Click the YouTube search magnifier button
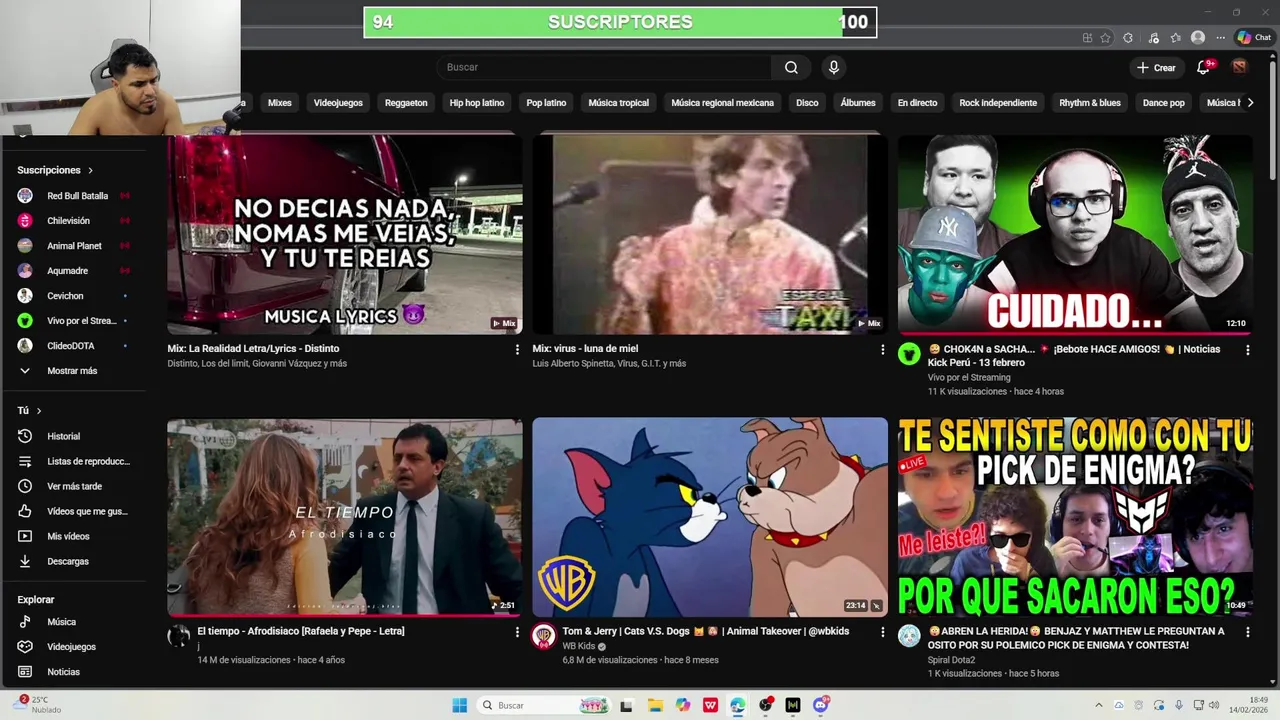Screen dimensions: 1280x720 point(791,67)
